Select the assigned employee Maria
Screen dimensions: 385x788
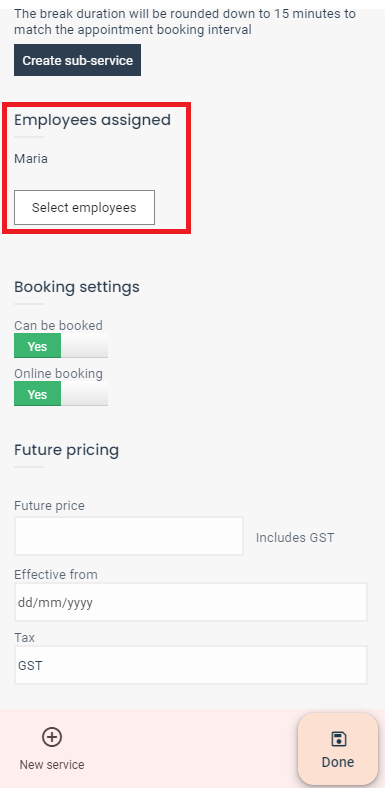pos(31,159)
